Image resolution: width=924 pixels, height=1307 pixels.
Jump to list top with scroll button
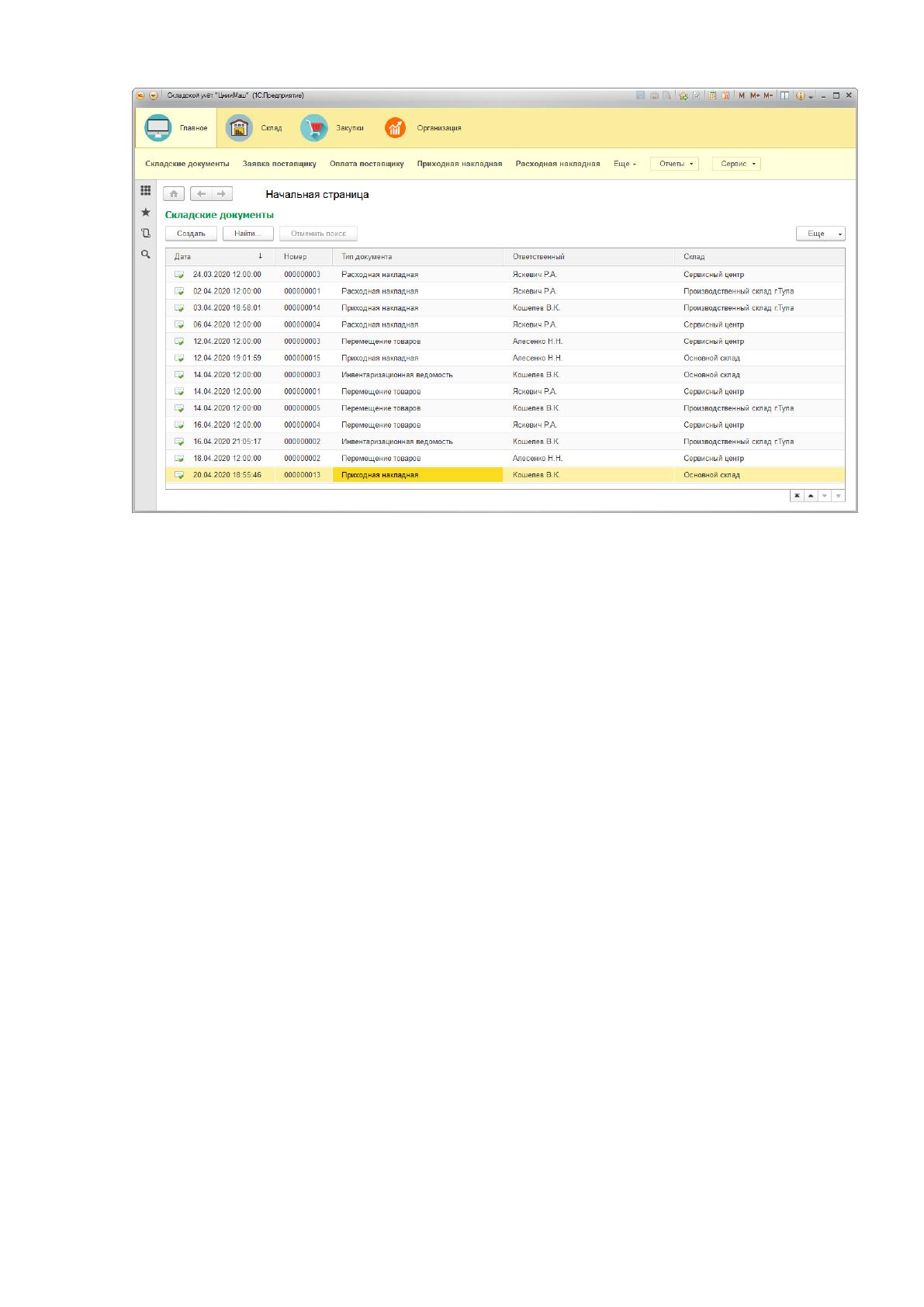pos(797,496)
